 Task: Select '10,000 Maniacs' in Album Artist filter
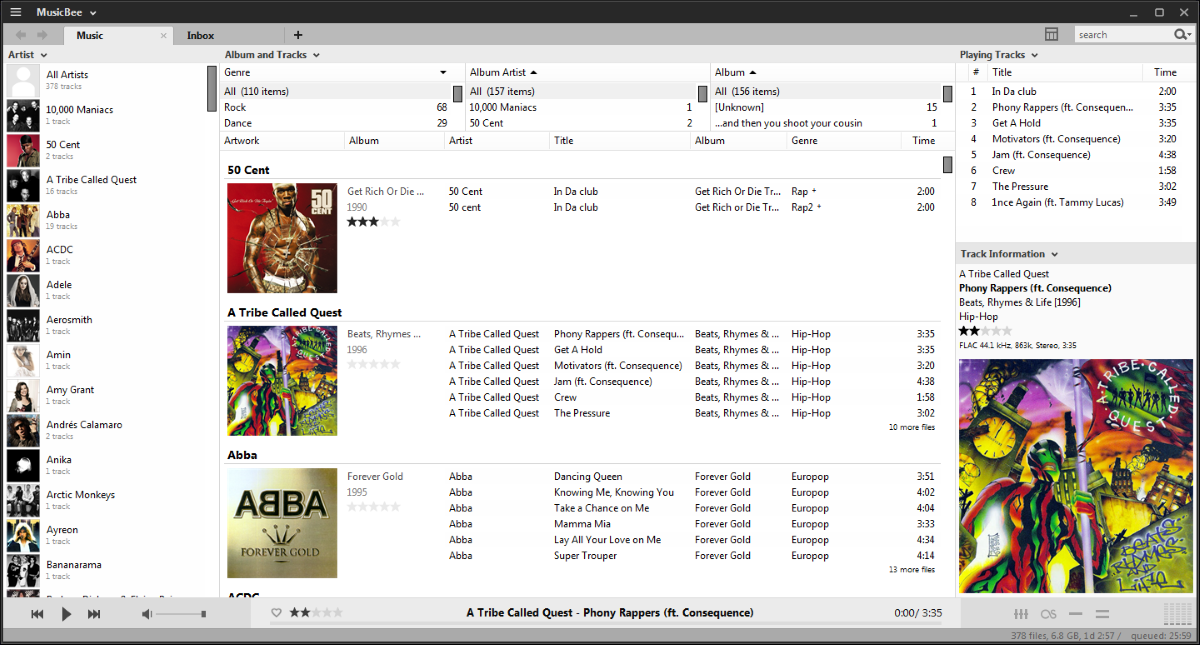tap(581, 107)
